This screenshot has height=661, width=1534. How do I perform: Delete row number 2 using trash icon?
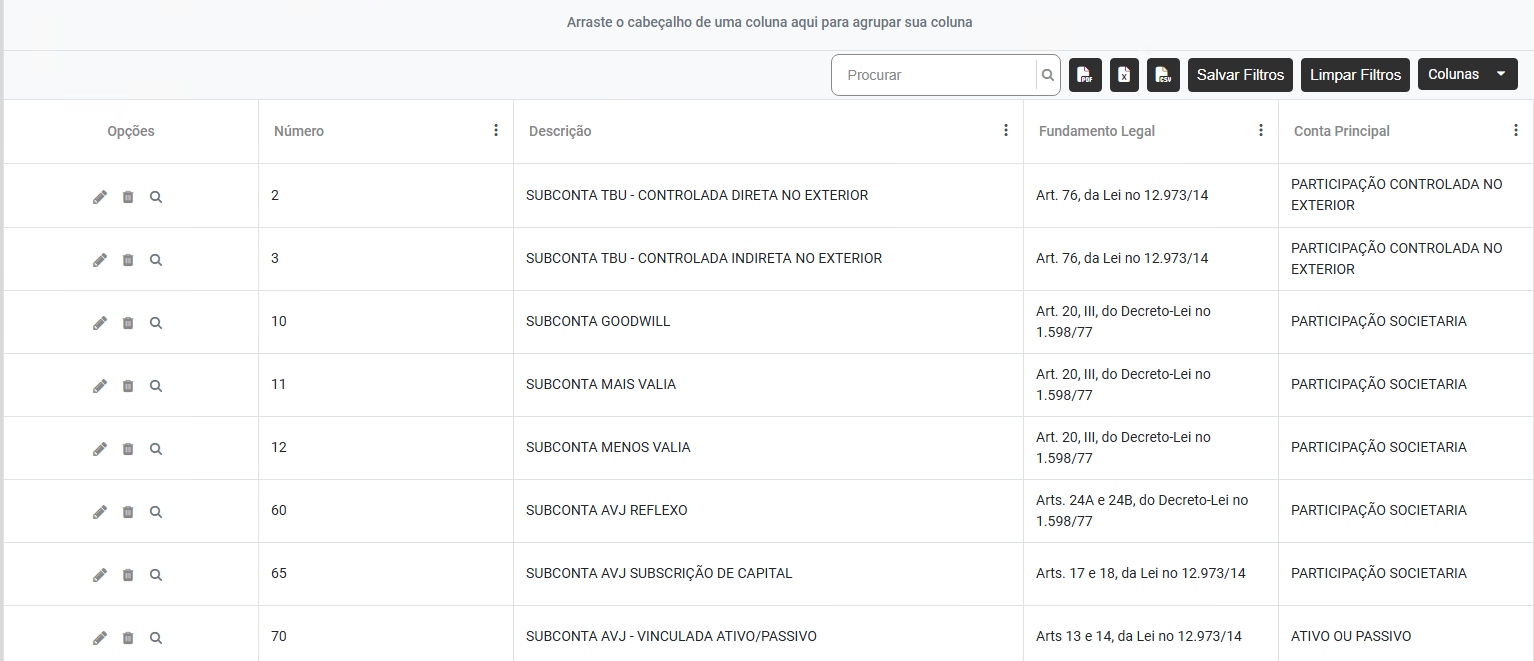pos(128,197)
